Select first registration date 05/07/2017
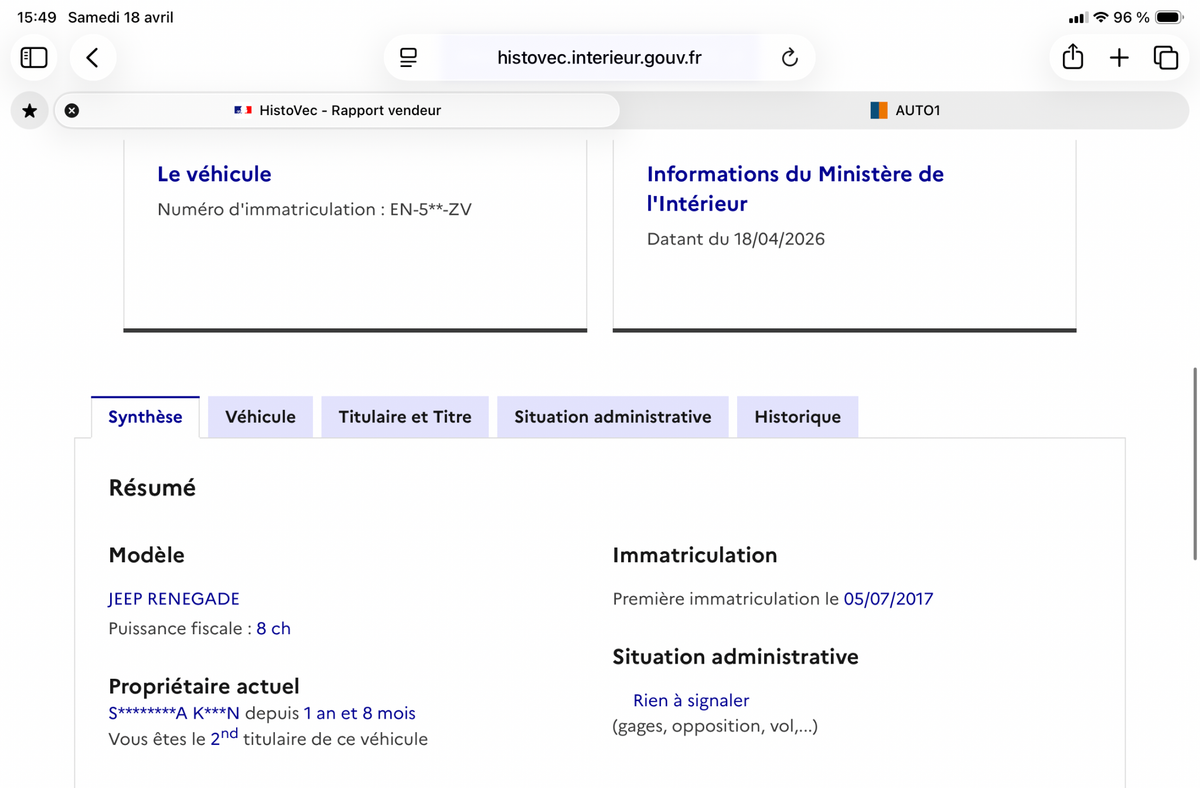The height and width of the screenshot is (788, 1200). click(x=888, y=599)
